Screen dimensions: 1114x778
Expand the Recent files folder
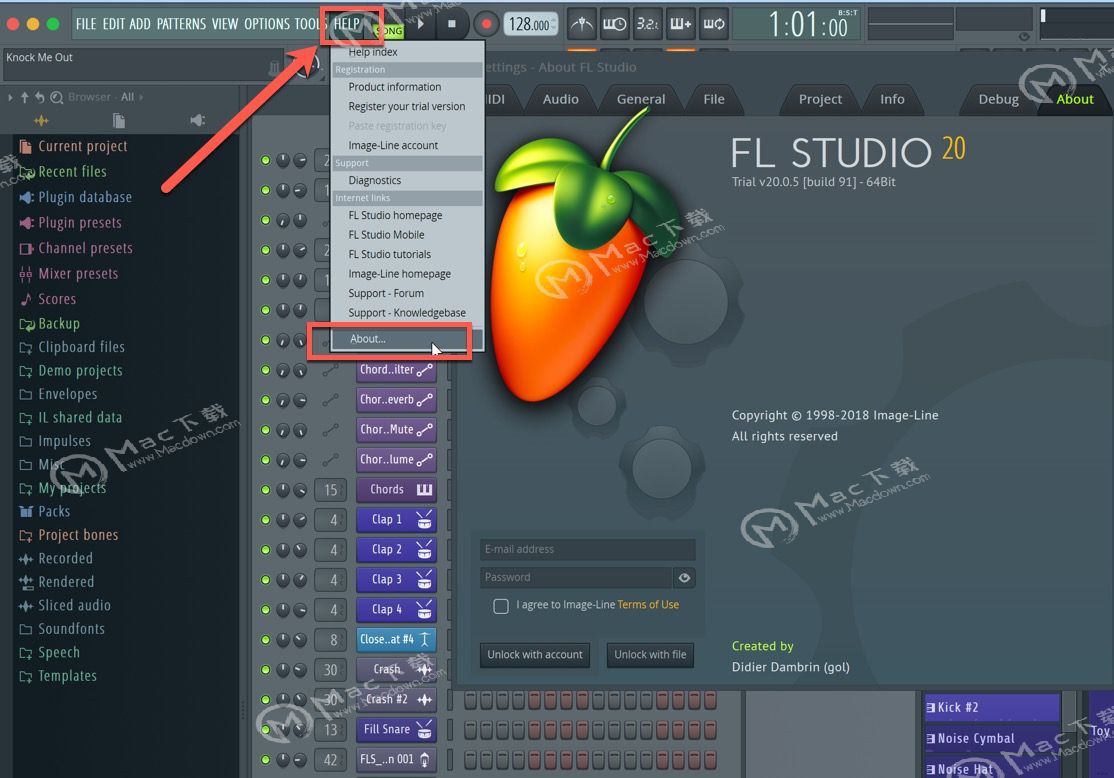point(63,172)
